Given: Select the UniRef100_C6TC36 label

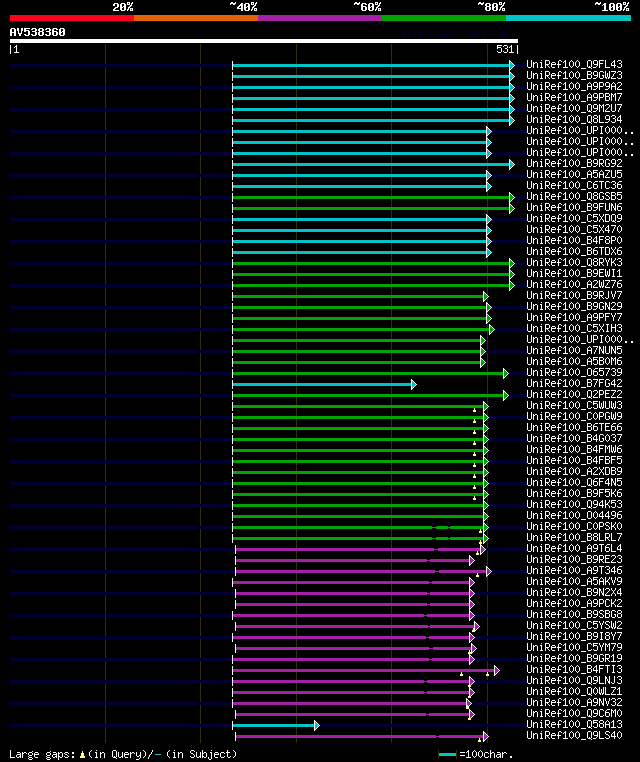Looking at the screenshot, I should point(574,185).
